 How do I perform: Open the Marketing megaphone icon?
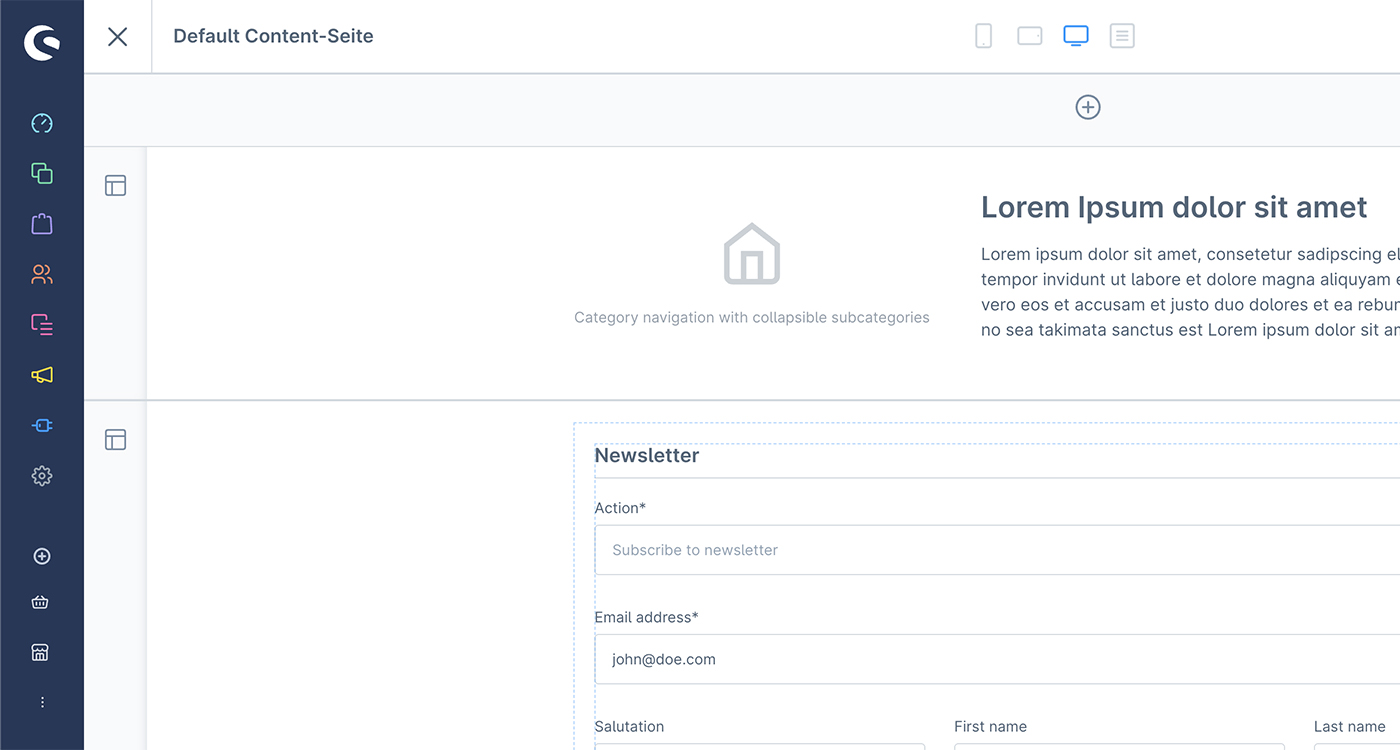[x=42, y=375]
